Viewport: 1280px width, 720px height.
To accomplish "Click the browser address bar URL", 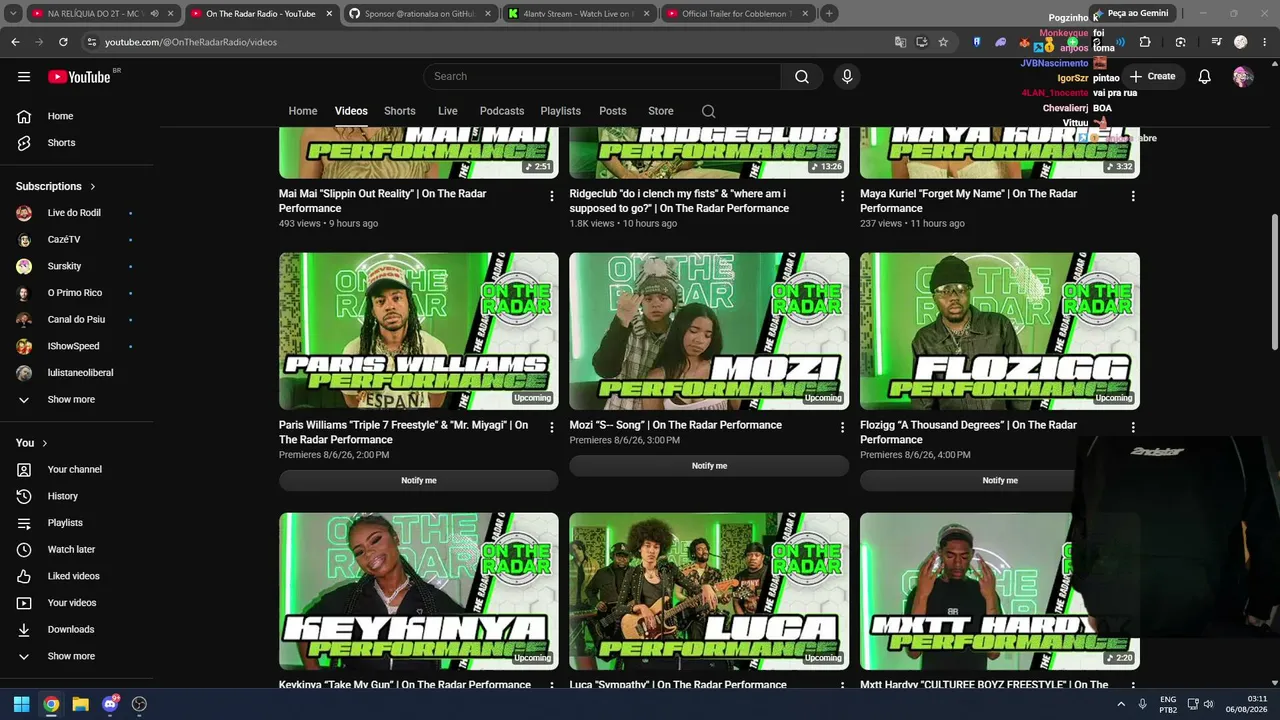I will point(191,42).
